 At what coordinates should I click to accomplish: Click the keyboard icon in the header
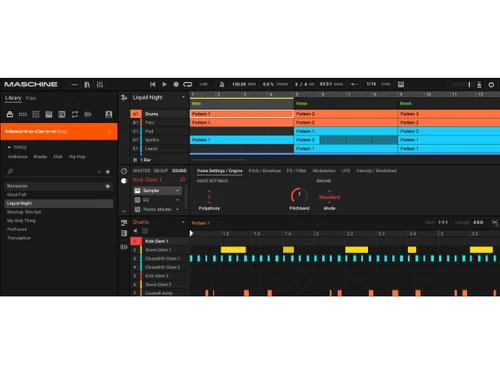pyautogui.click(x=401, y=84)
